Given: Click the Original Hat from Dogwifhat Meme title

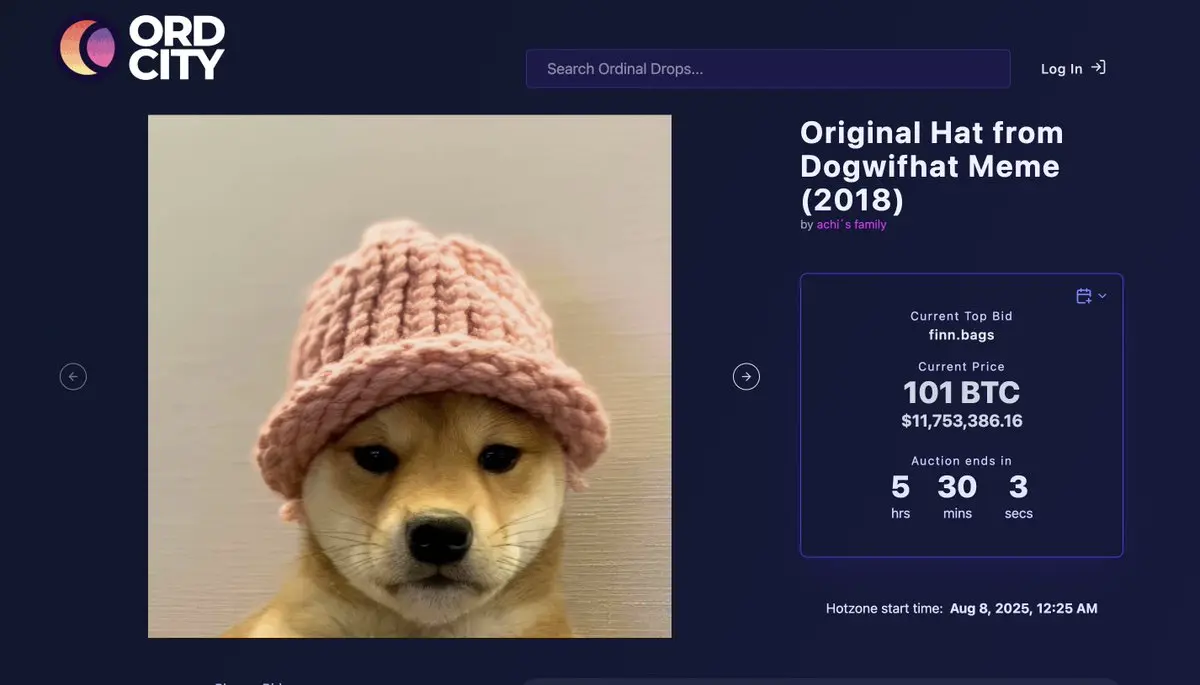Looking at the screenshot, I should tap(932, 166).
